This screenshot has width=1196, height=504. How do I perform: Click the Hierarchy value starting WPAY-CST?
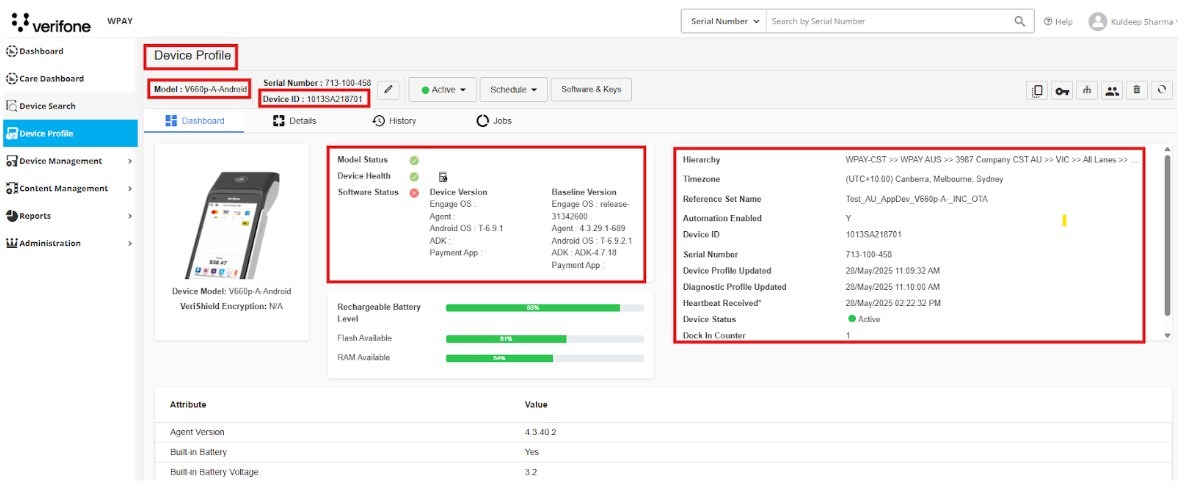(992, 160)
